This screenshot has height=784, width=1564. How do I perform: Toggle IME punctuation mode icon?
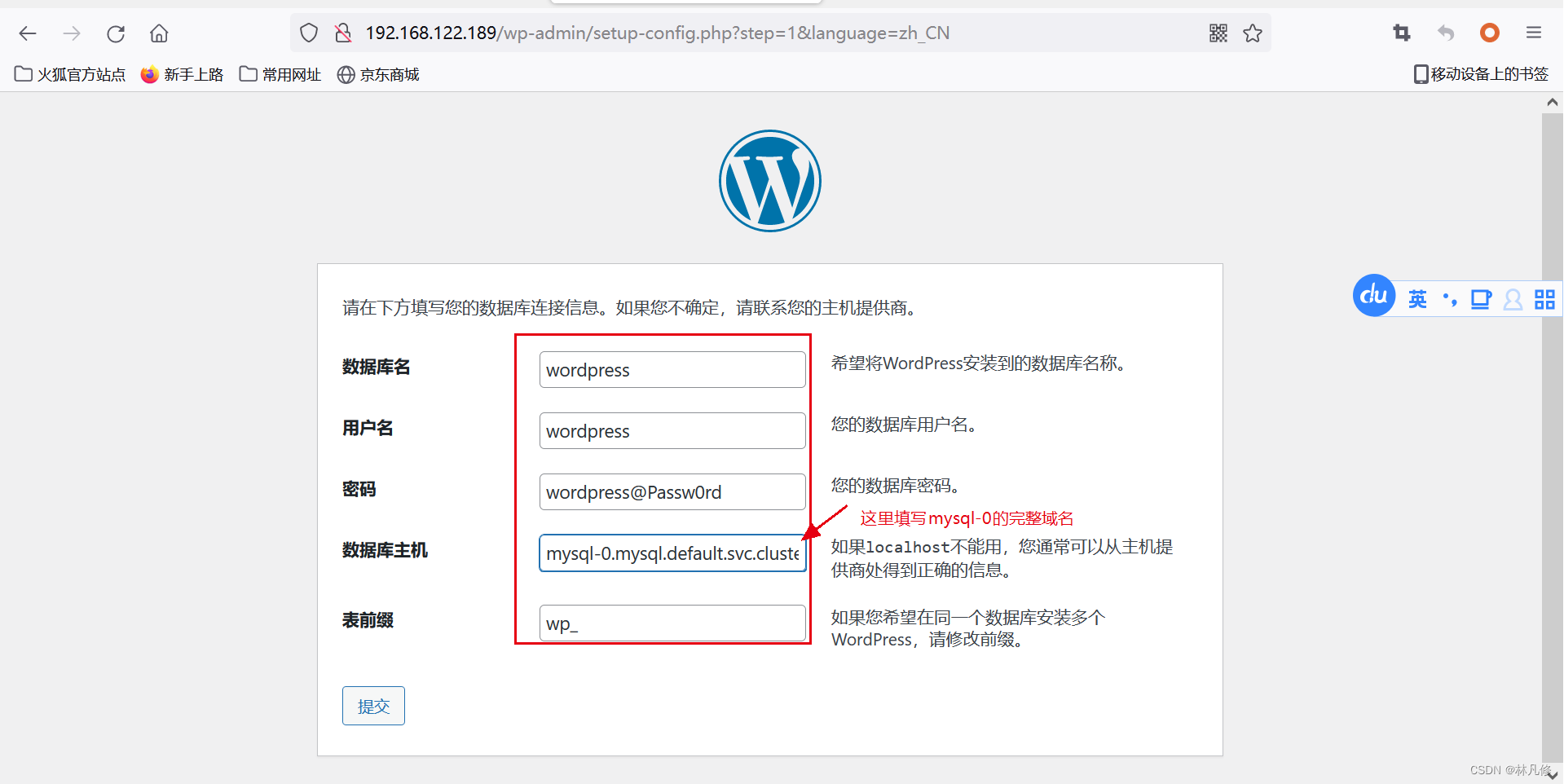pyautogui.click(x=1450, y=300)
